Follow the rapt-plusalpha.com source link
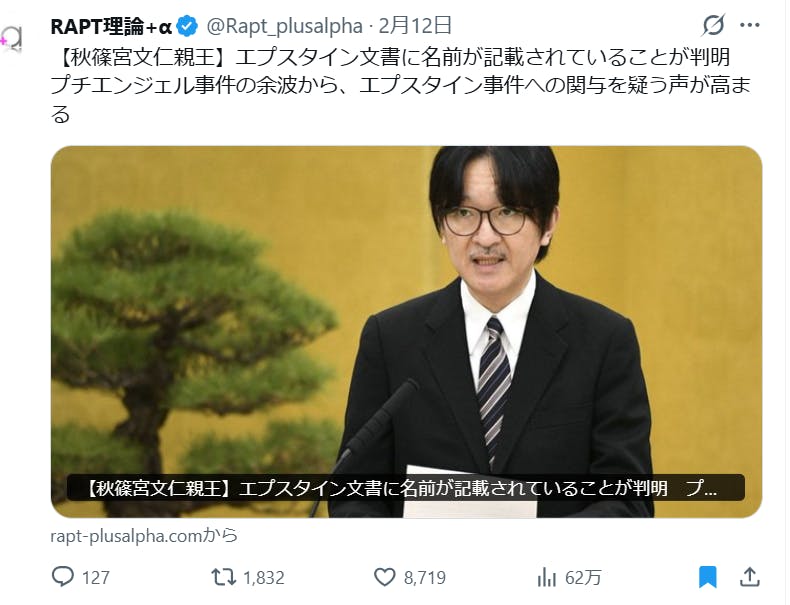790x605 pixels. (x=144, y=535)
